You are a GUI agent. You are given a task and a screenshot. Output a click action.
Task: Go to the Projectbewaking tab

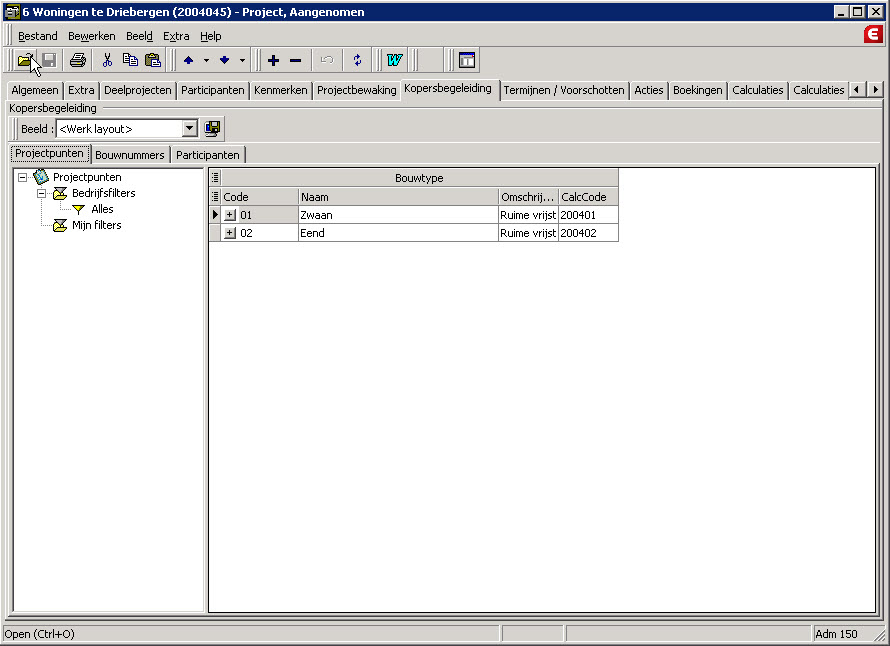[x=356, y=90]
